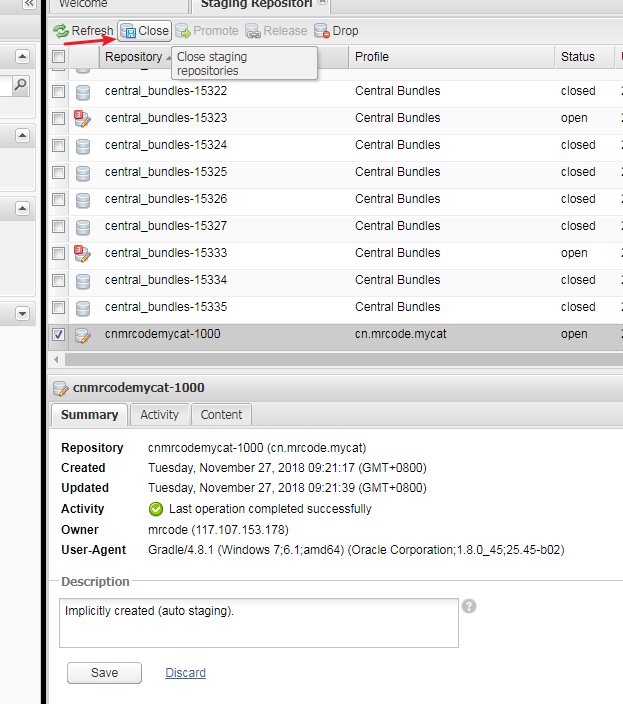The image size is (623, 704).
Task: Click the Drop repository toolbar icon
Action: [321, 31]
